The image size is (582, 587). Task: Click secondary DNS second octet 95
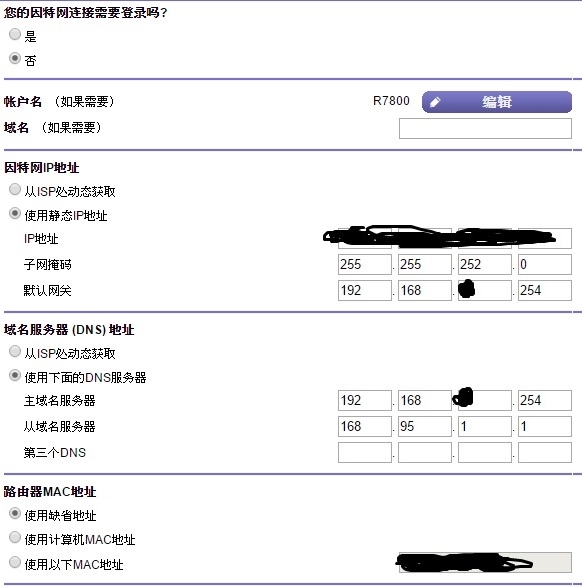pos(425,426)
